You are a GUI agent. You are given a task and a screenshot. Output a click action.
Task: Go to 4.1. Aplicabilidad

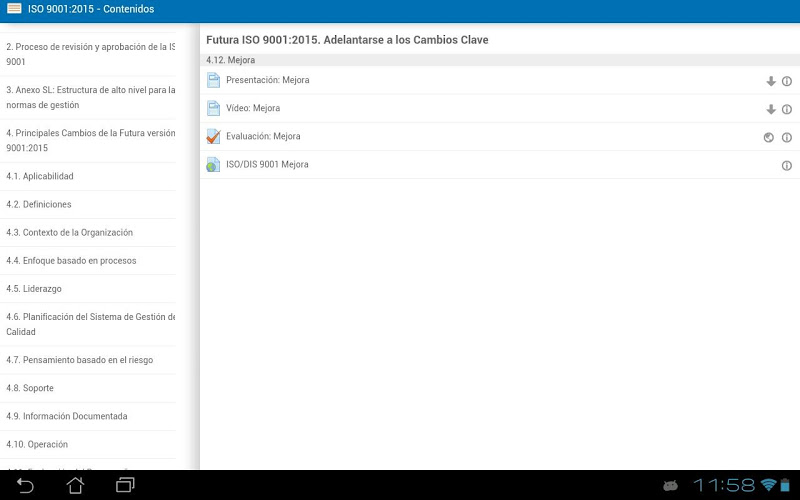pyautogui.click(x=88, y=177)
